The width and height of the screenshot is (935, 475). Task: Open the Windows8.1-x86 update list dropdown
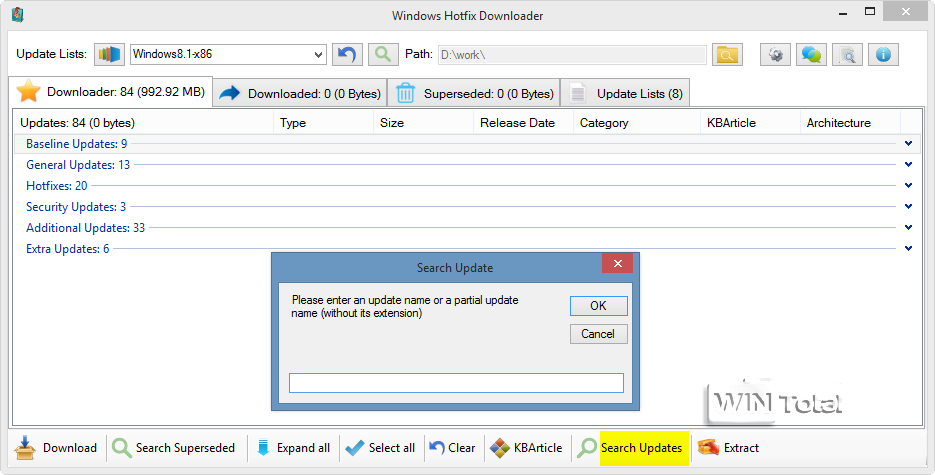pos(228,54)
